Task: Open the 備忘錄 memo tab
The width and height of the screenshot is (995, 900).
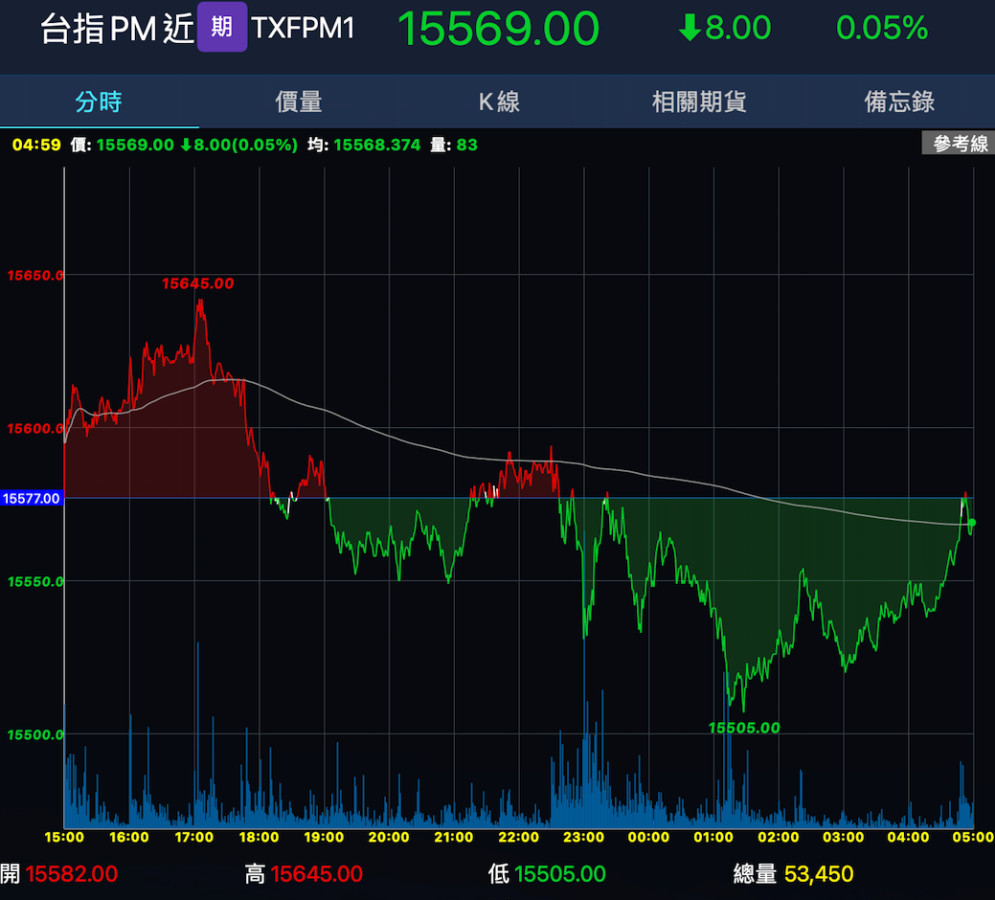Action: click(898, 101)
